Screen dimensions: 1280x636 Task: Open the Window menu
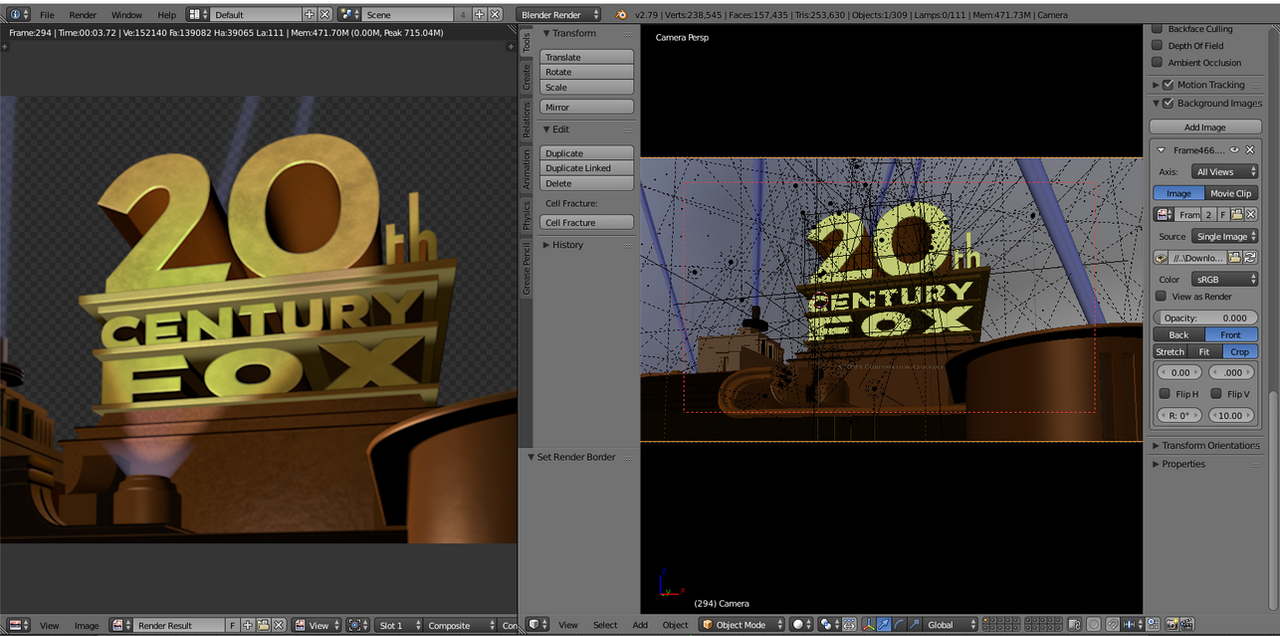(126, 15)
